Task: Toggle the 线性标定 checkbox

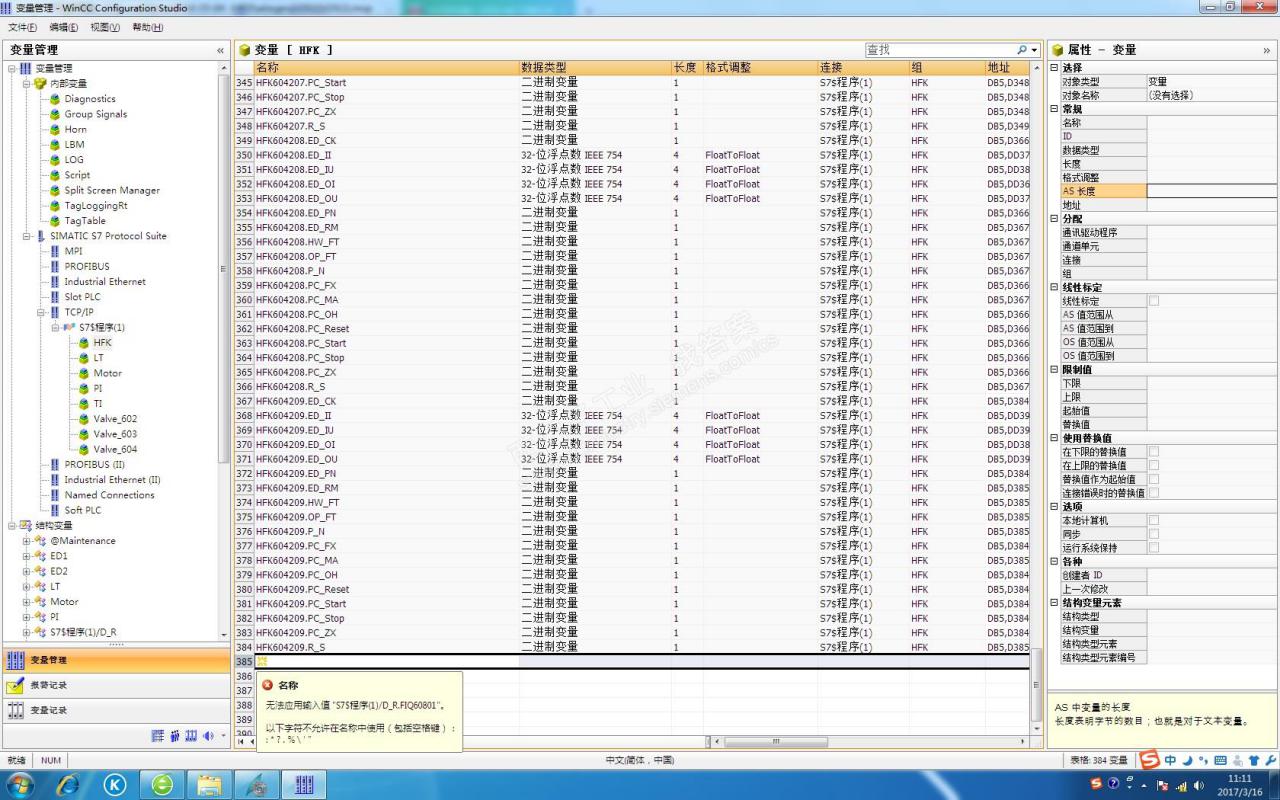Action: (x=1154, y=301)
